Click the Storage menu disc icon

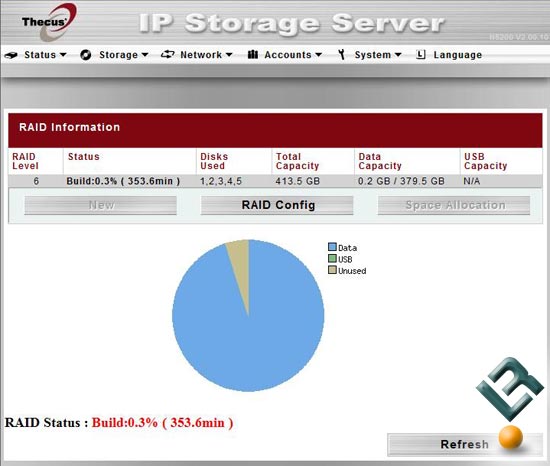point(86,55)
